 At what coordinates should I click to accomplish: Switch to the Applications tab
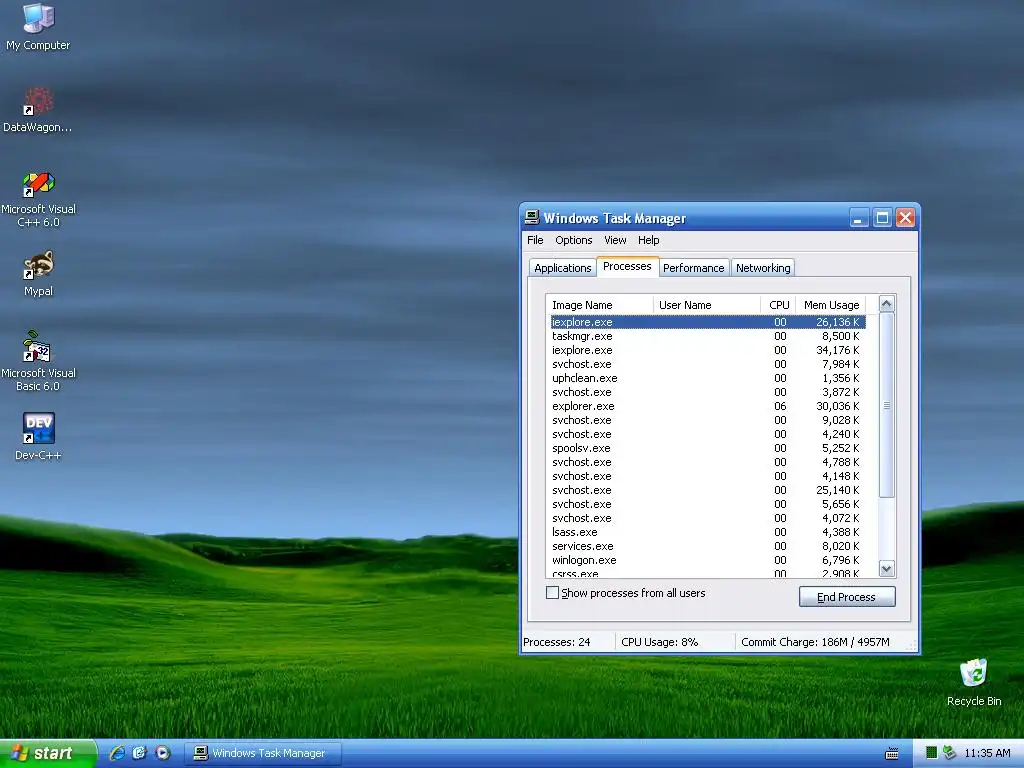click(562, 268)
